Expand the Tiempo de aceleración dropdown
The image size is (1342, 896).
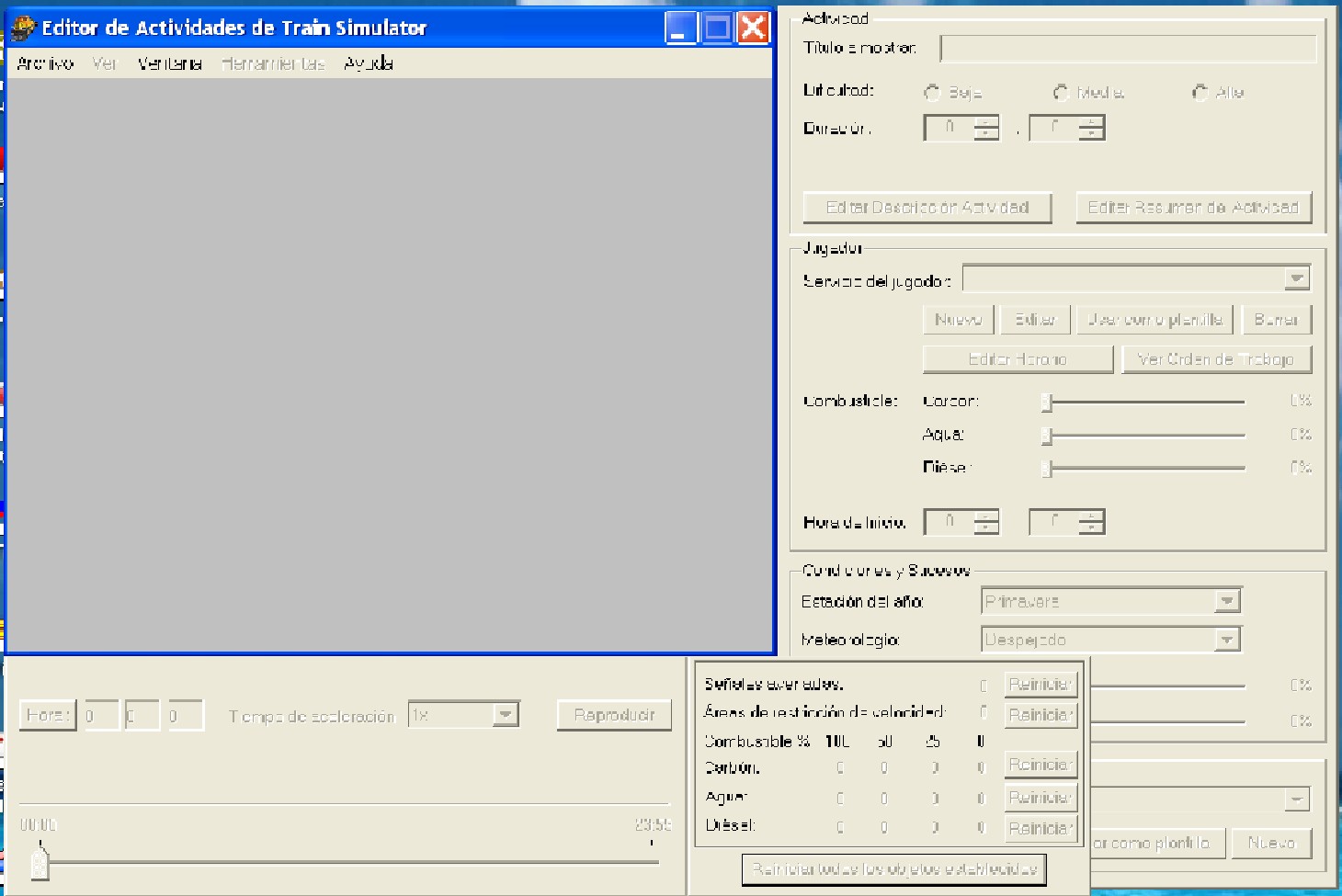tap(506, 715)
